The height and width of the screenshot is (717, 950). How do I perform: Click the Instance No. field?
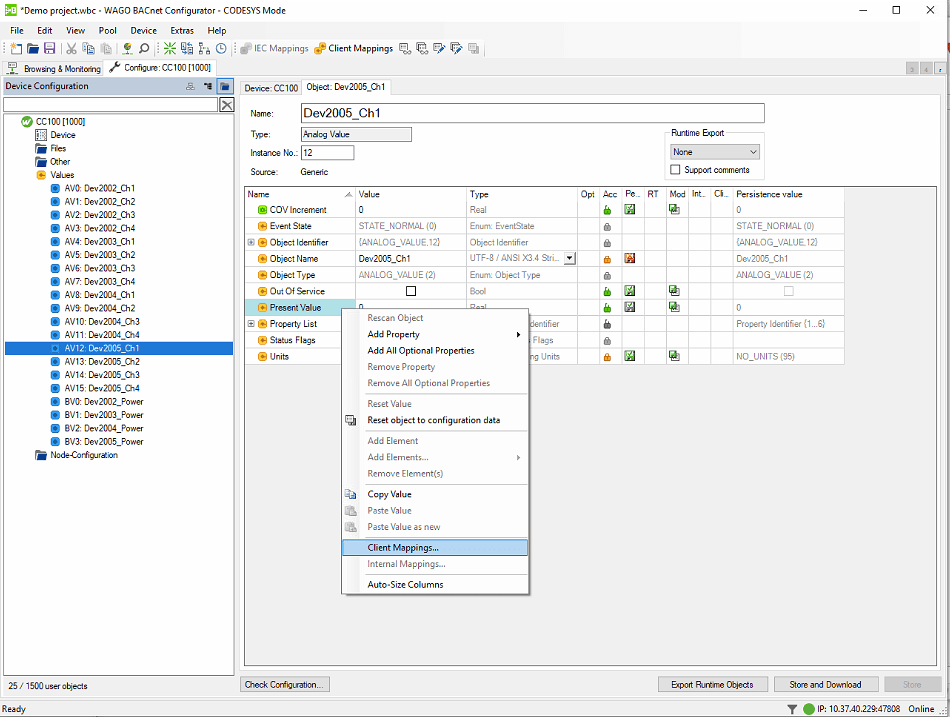(327, 153)
